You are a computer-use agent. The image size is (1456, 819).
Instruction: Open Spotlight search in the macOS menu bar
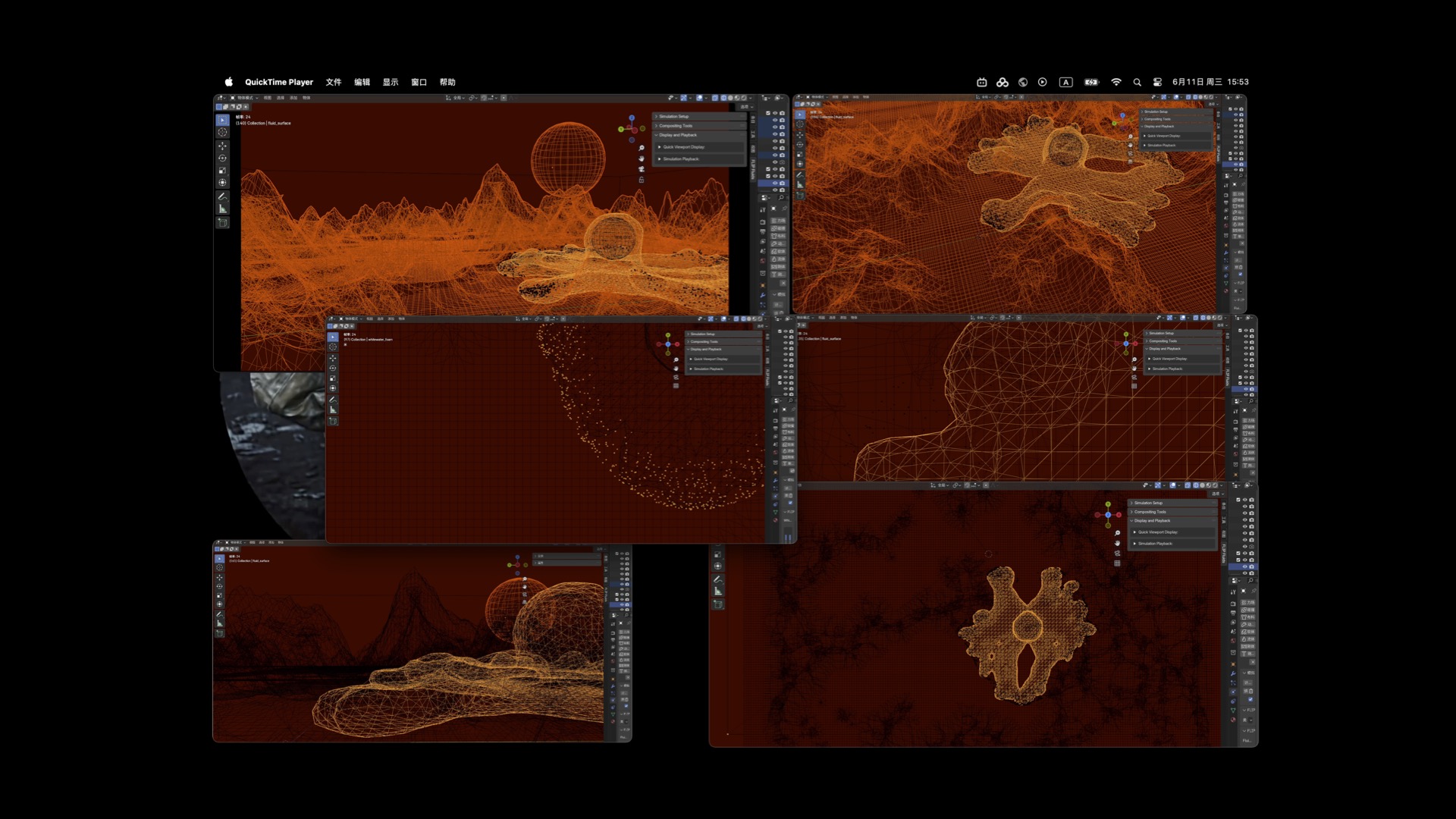(x=1137, y=82)
